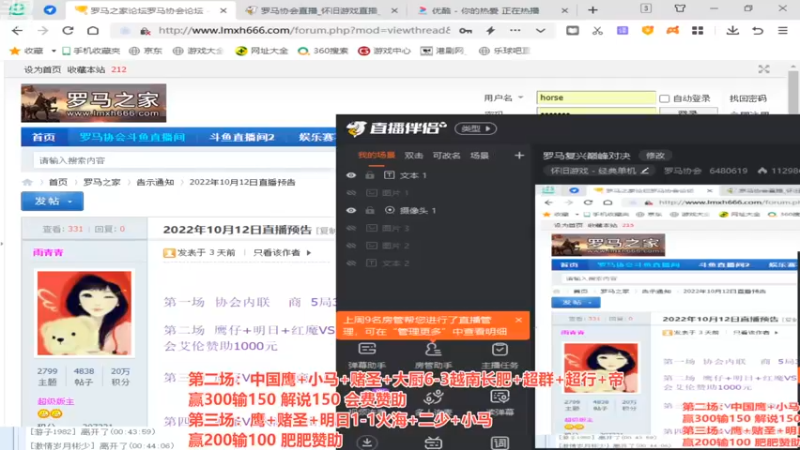Screen dimensions: 800x450
Task: Open the browser home page icon
Action: click(93, 31)
